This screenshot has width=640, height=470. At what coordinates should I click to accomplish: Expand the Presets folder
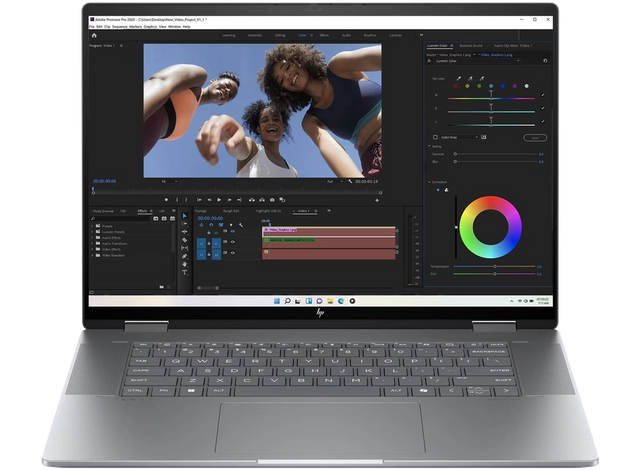tap(92, 226)
